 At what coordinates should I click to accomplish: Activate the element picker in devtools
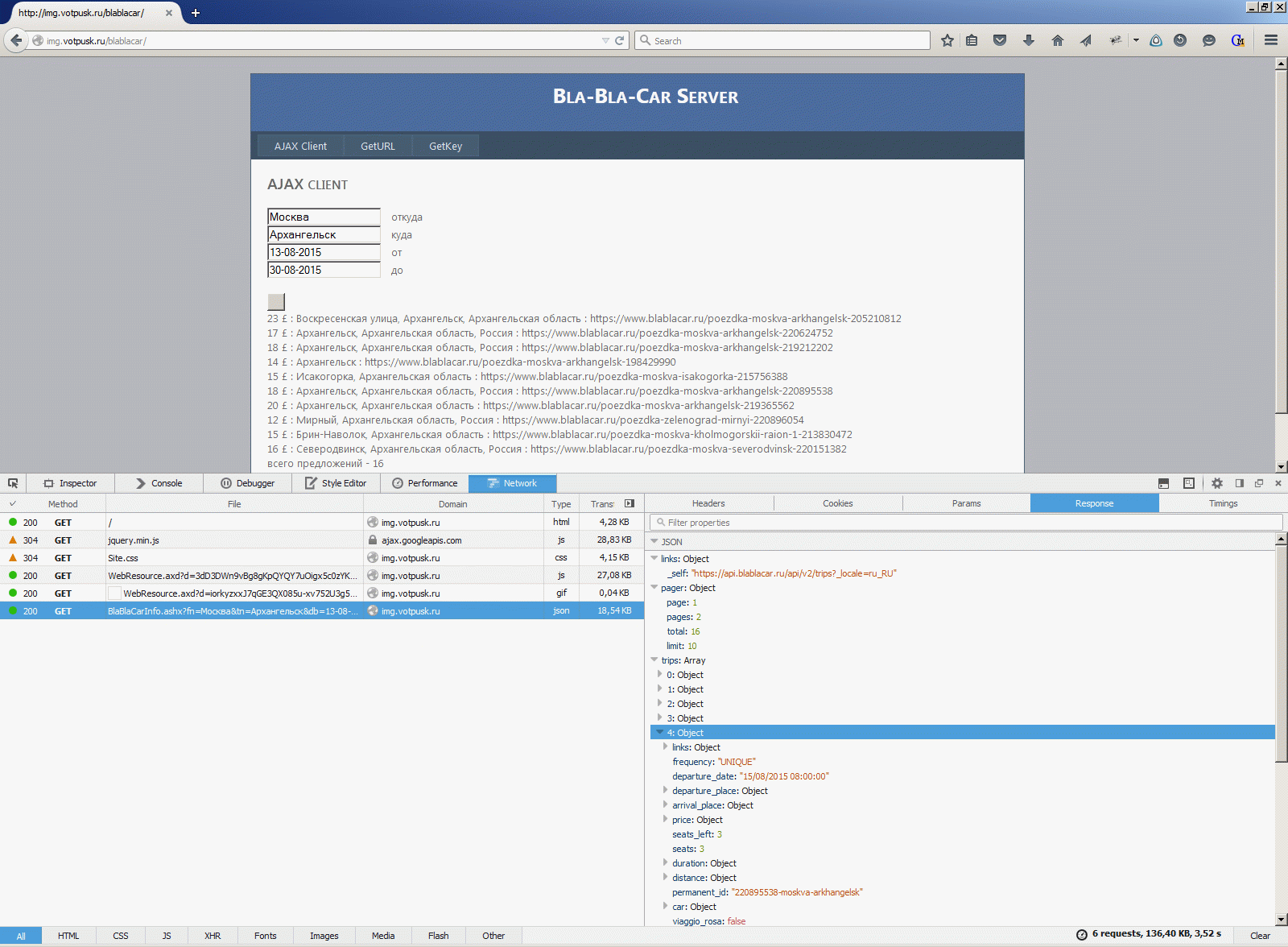pyautogui.click(x=13, y=483)
